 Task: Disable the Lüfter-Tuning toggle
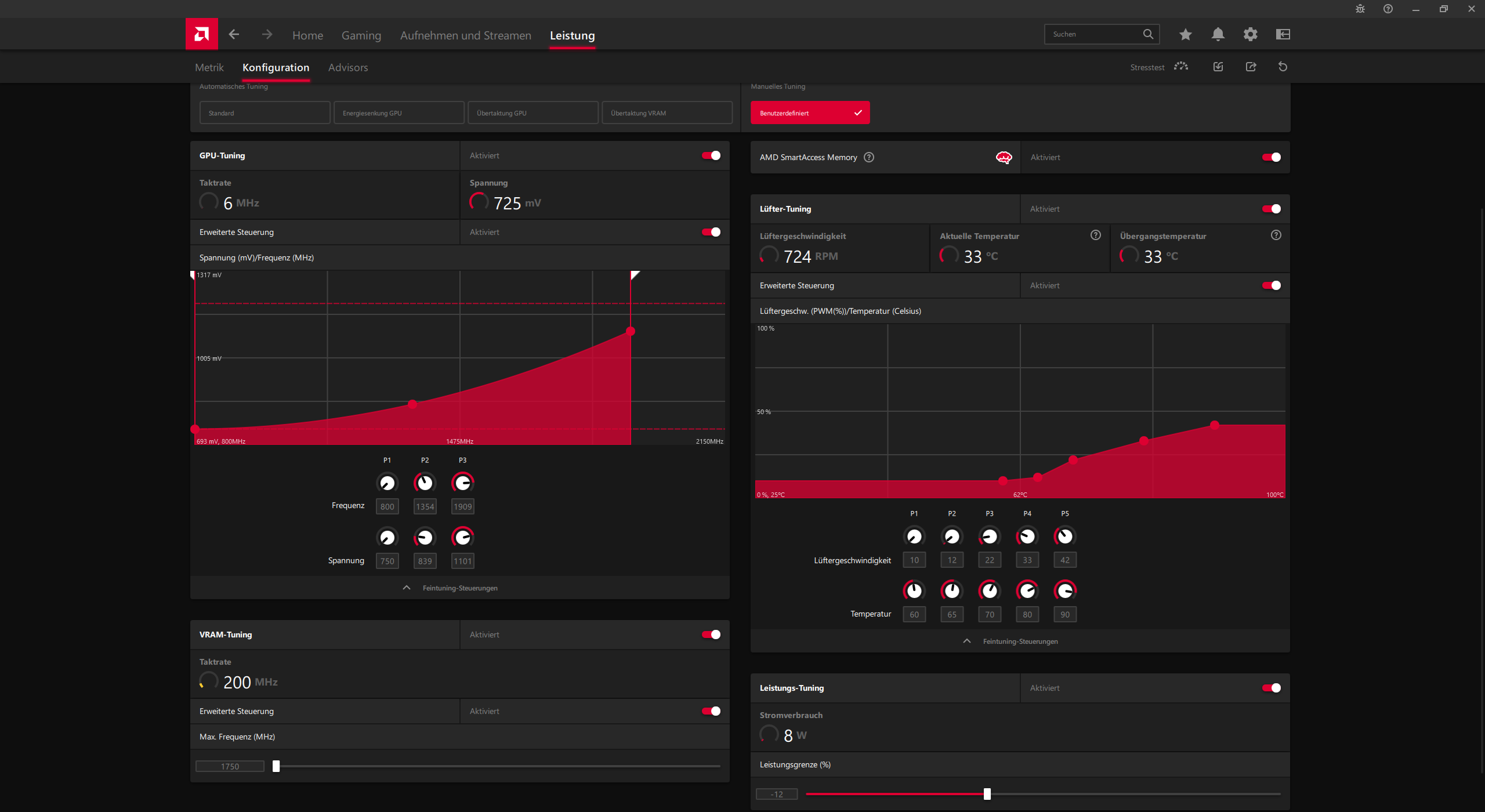point(1271,209)
